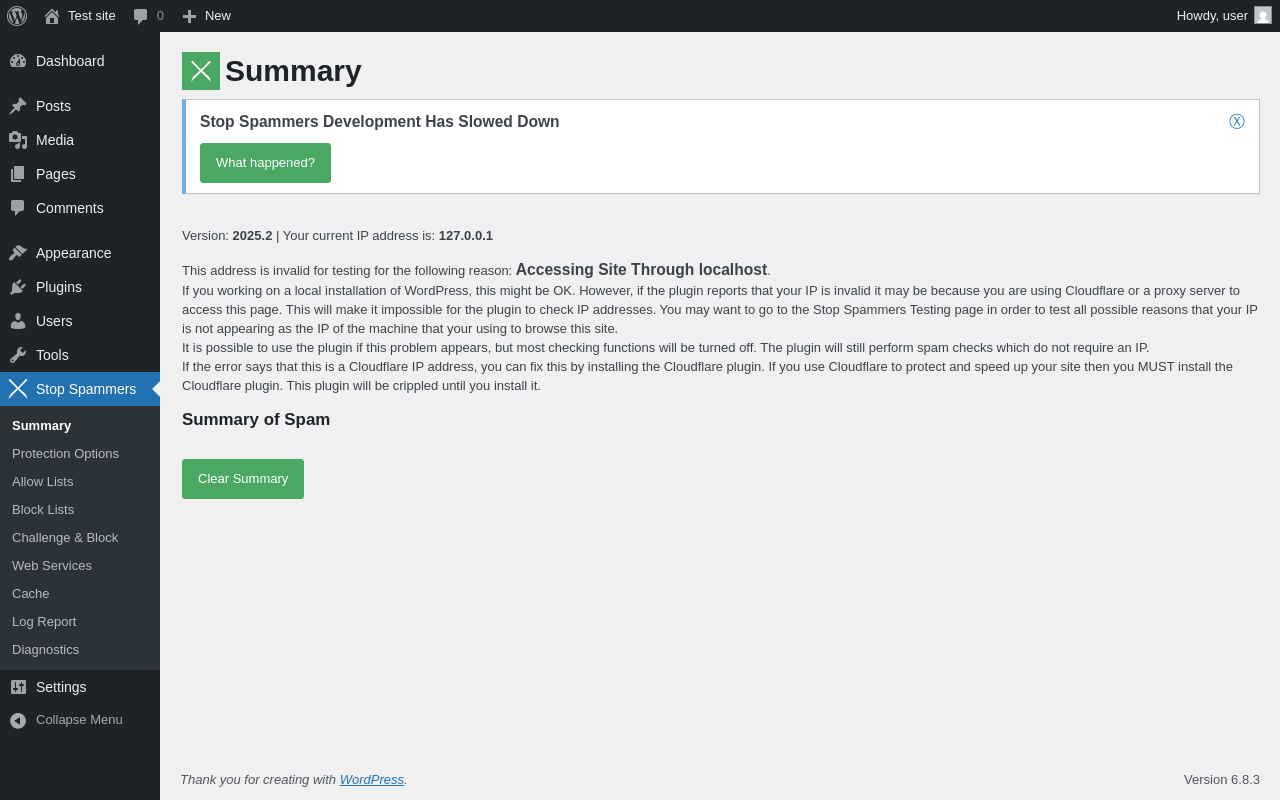Screen dimensions: 1280x800
Task: Click the comments bubble icon in admin bar
Action: pos(141,16)
